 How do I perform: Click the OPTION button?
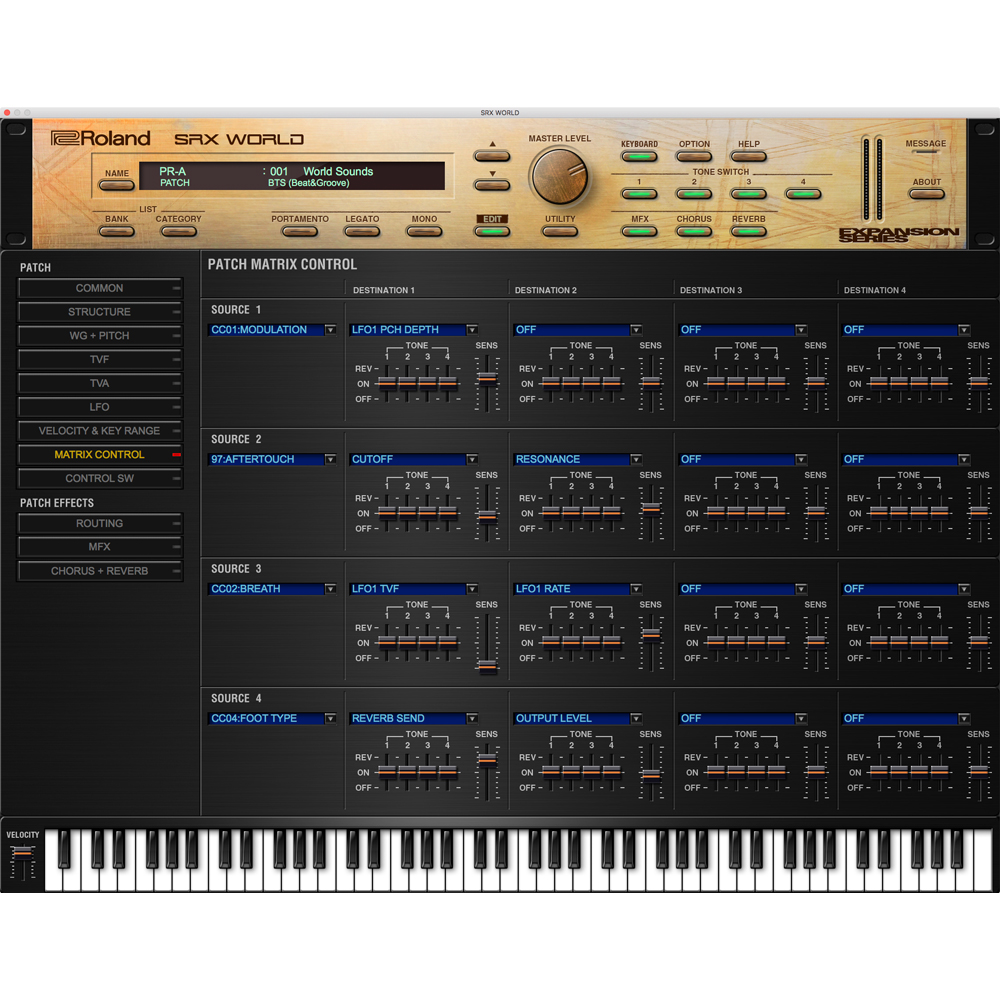(694, 156)
